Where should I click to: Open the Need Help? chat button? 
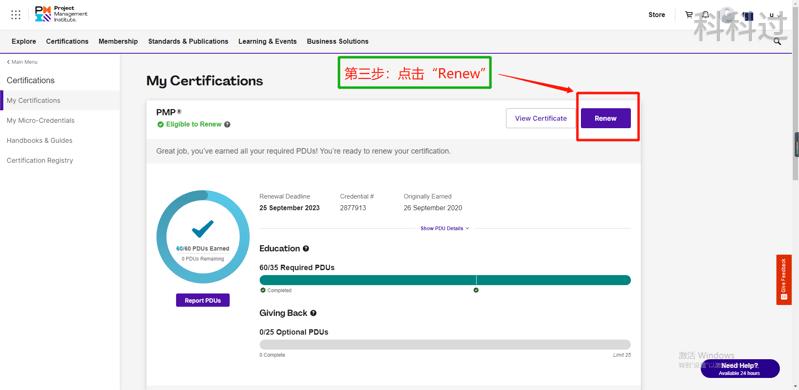740,369
